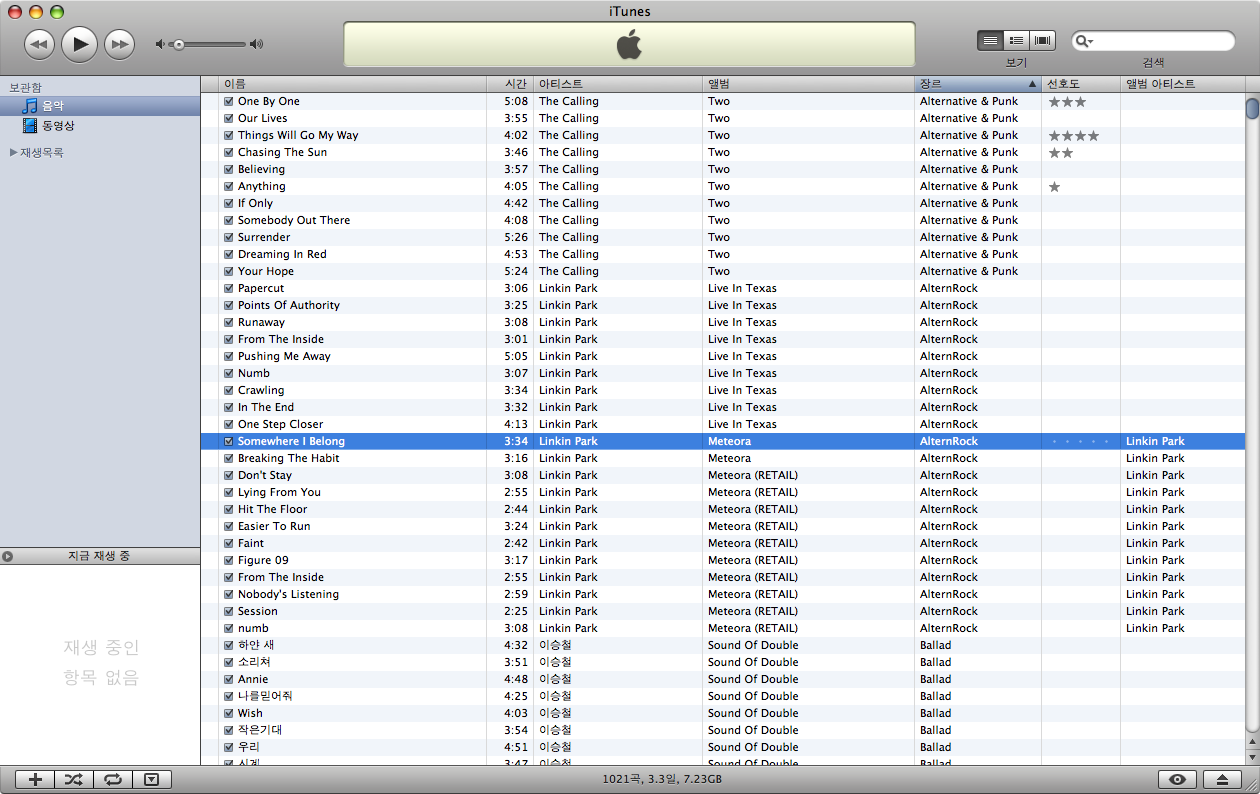
Task: Toggle repeat mode
Action: pyautogui.click(x=113, y=780)
